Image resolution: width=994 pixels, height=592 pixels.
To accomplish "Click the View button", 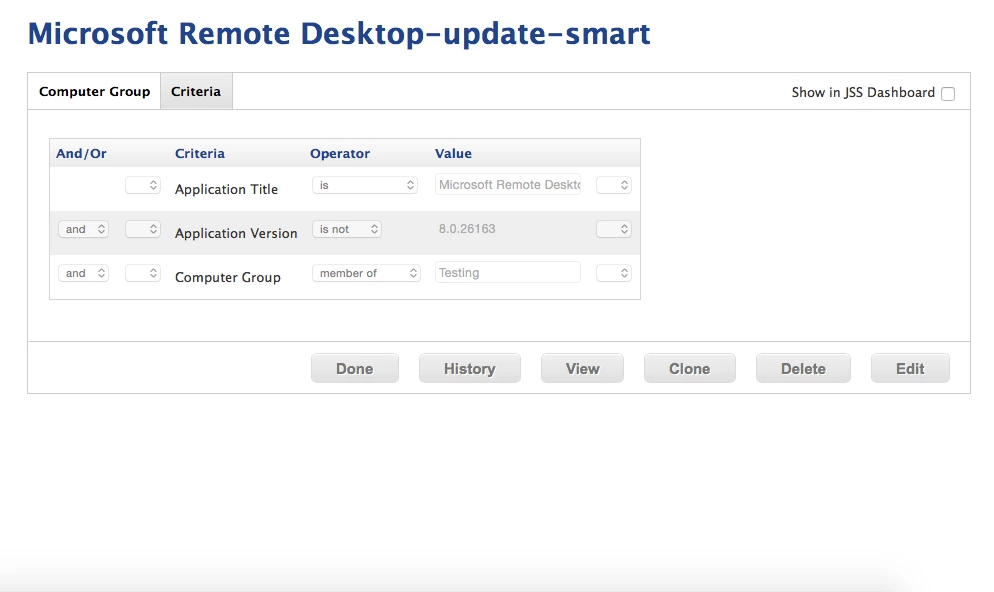I will pyautogui.click(x=583, y=368).
